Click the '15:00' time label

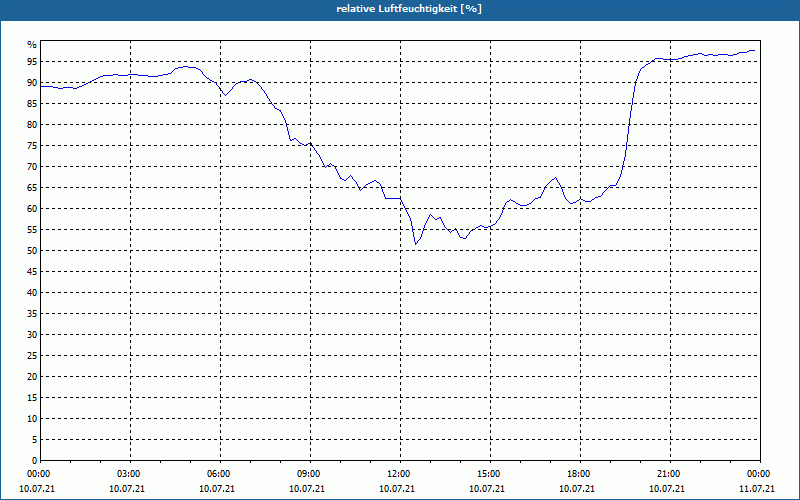tap(488, 474)
